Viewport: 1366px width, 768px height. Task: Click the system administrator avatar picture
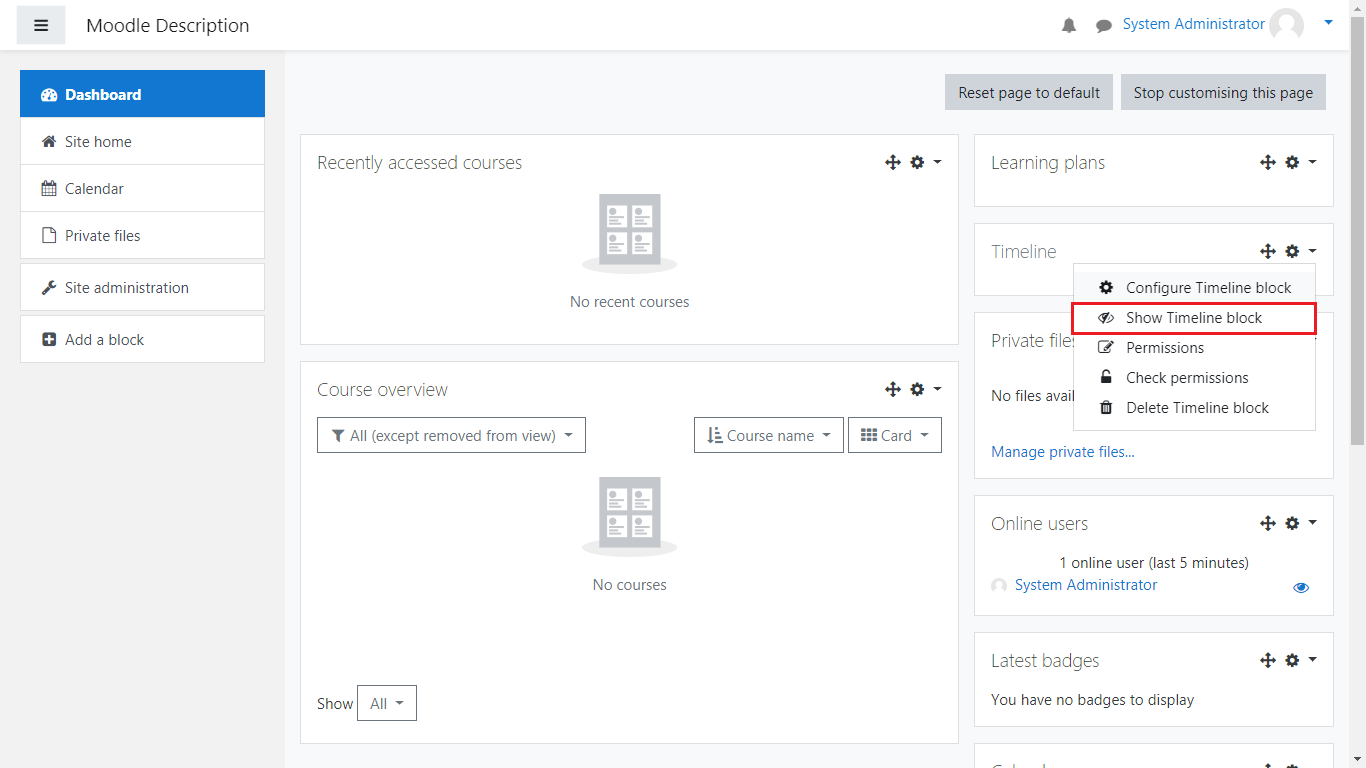[1286, 25]
